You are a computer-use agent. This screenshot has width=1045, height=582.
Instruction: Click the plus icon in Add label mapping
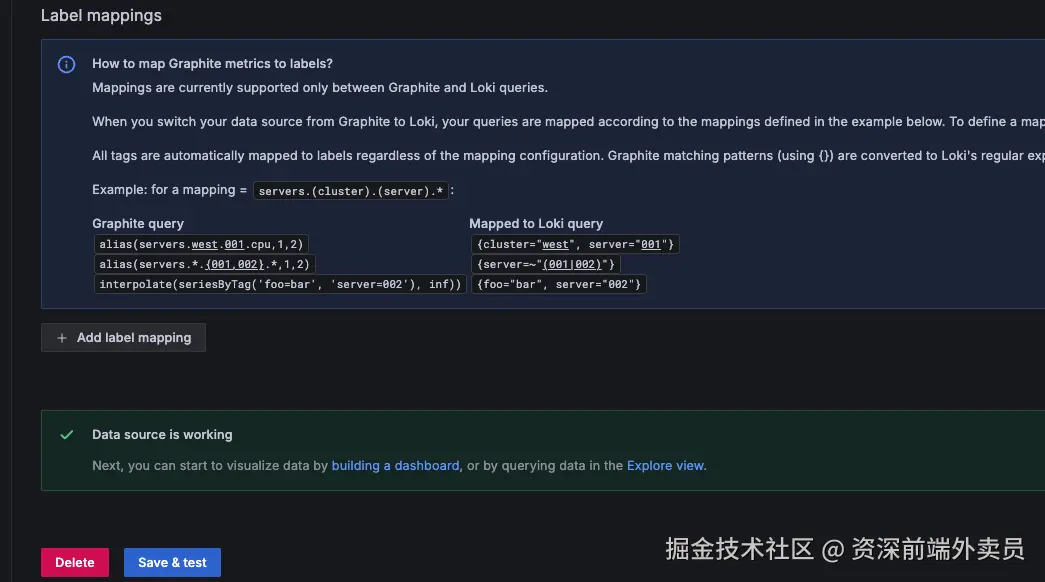click(x=61, y=338)
